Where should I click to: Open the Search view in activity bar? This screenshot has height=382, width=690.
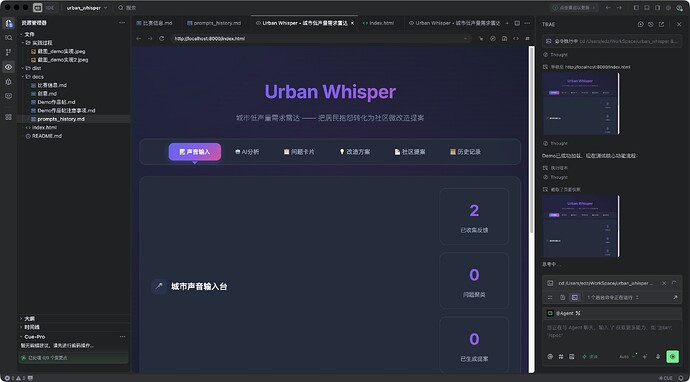coord(8,38)
